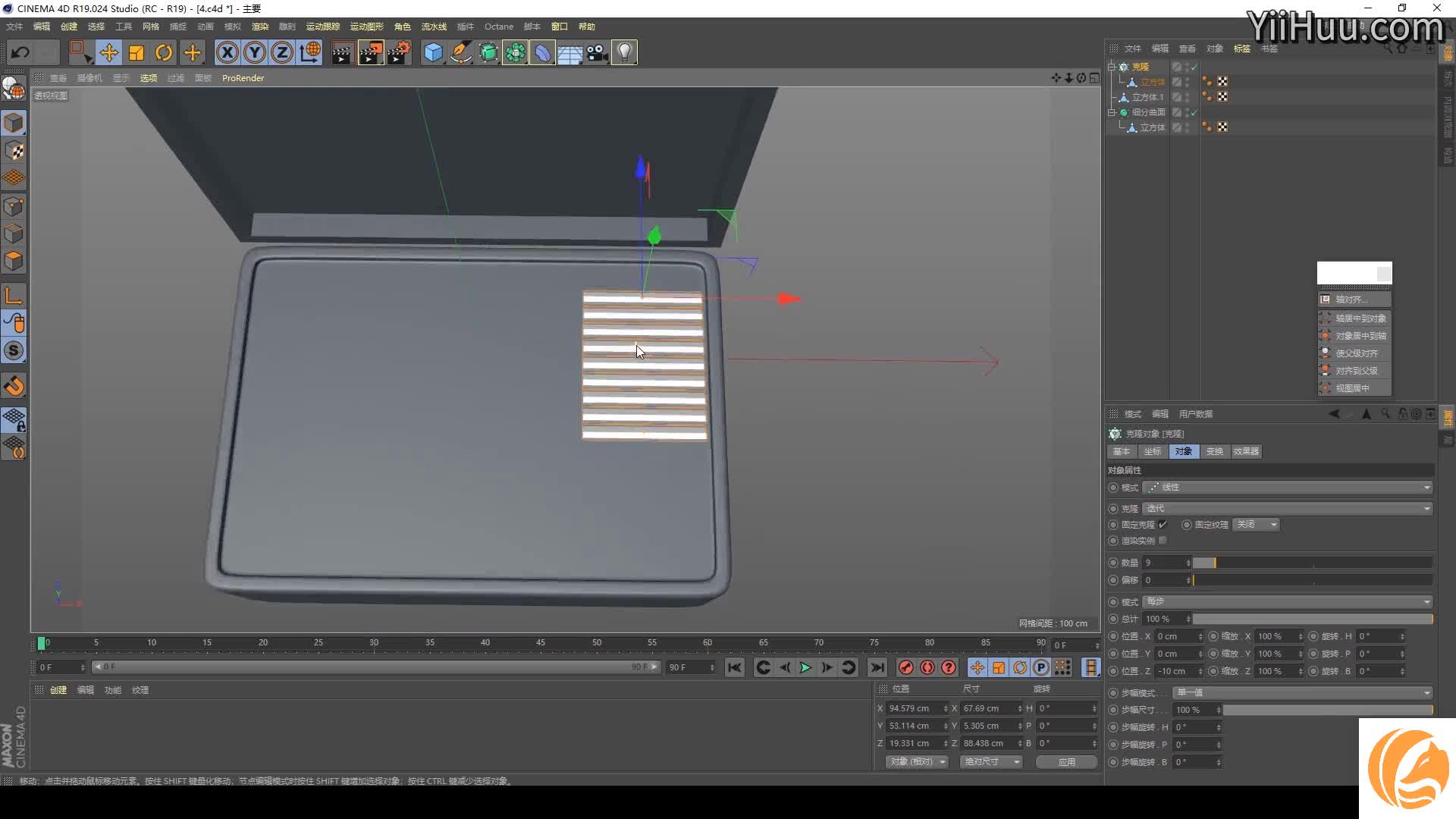Click 对象居中到轴 button
The width and height of the screenshot is (1456, 819).
point(1354,336)
